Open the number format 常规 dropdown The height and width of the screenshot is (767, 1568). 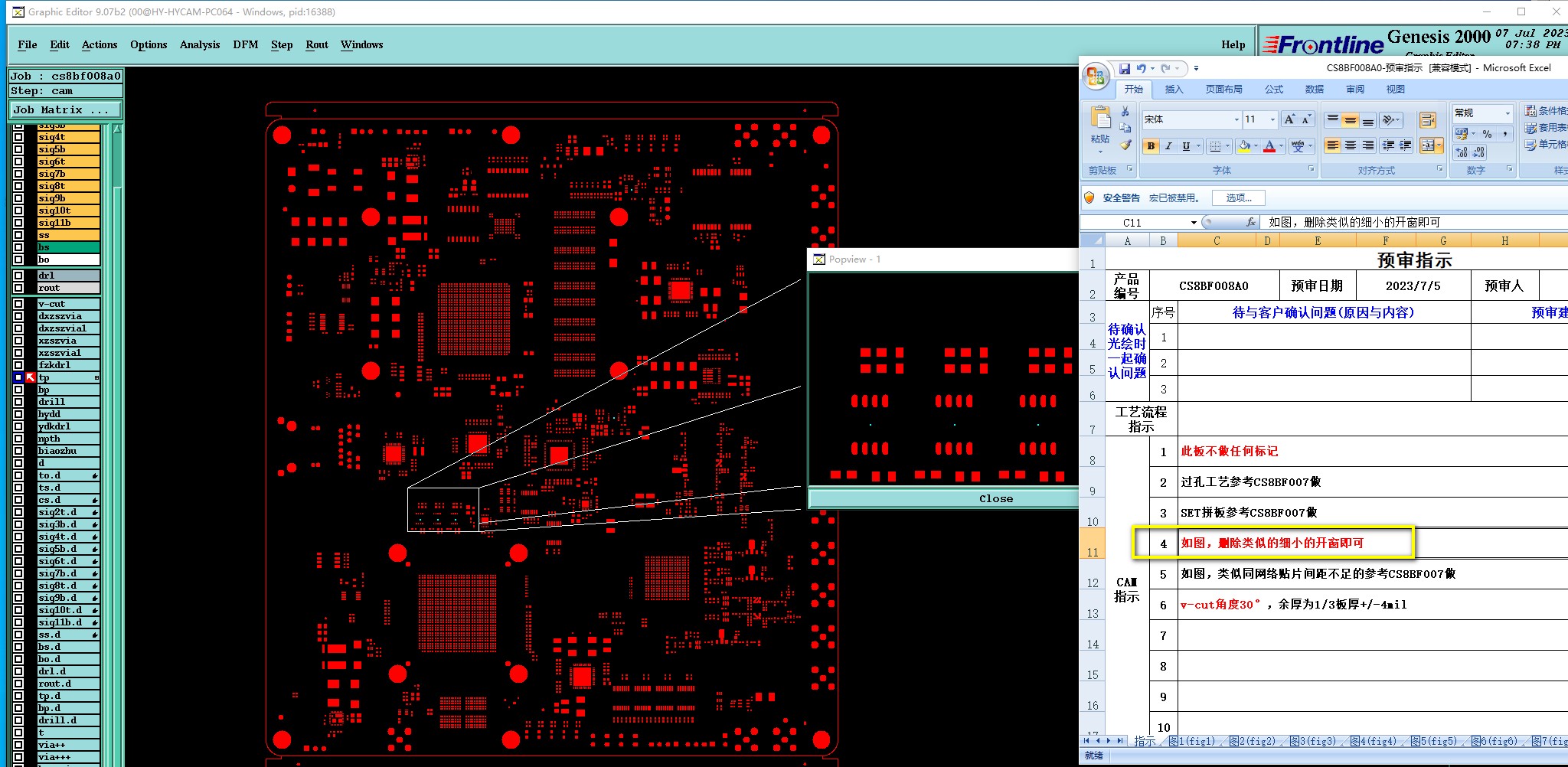tap(1508, 113)
